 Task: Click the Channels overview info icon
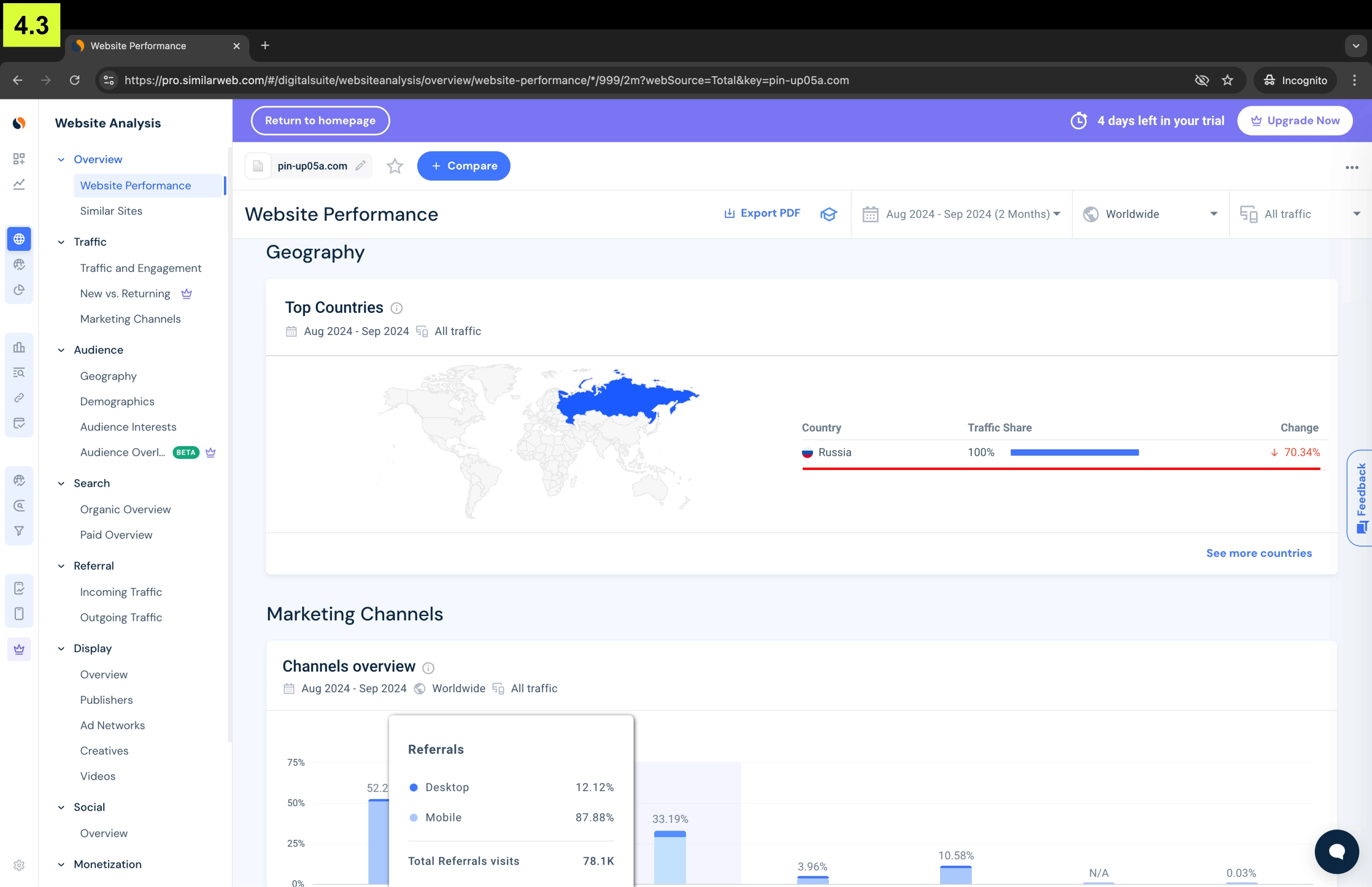428,667
